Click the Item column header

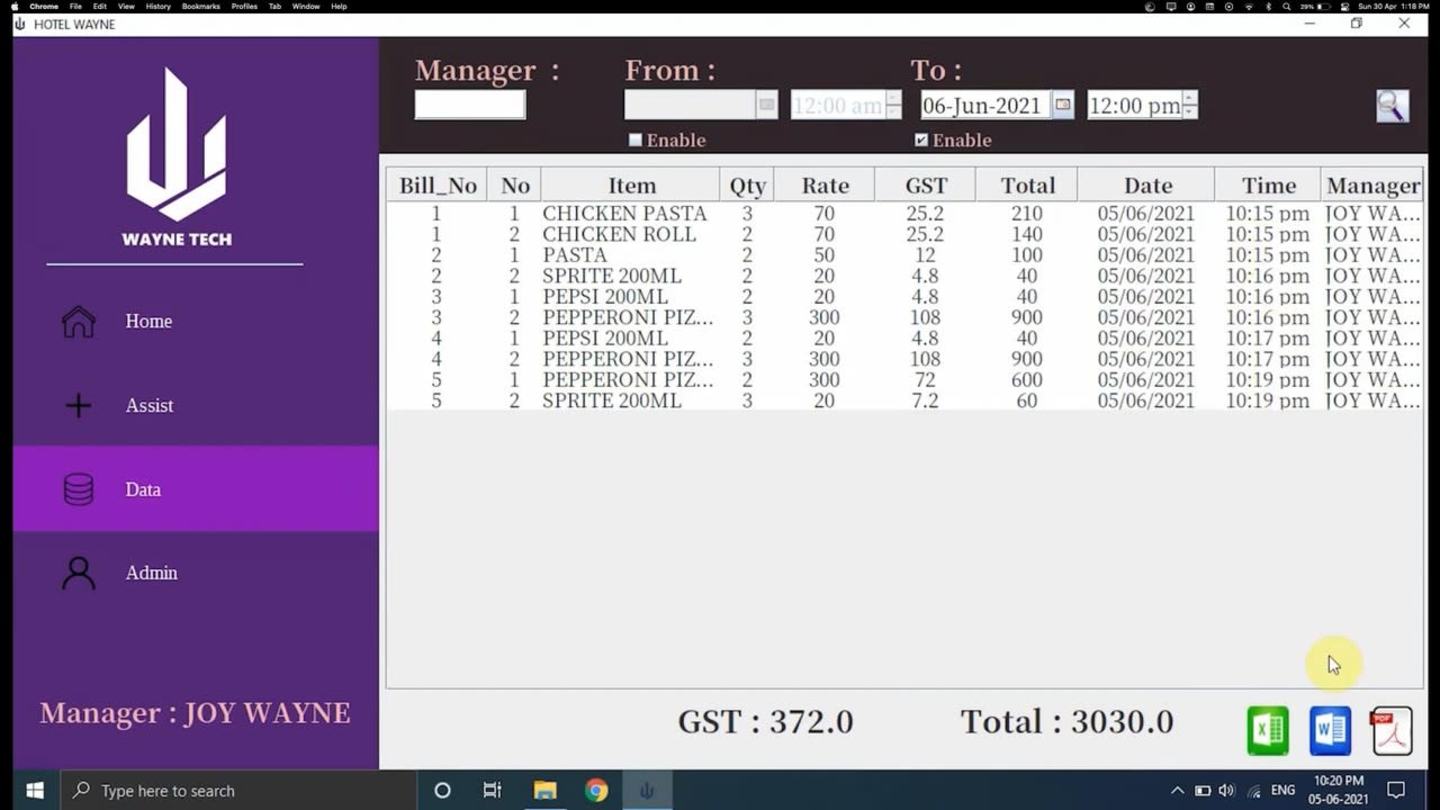(x=632, y=185)
